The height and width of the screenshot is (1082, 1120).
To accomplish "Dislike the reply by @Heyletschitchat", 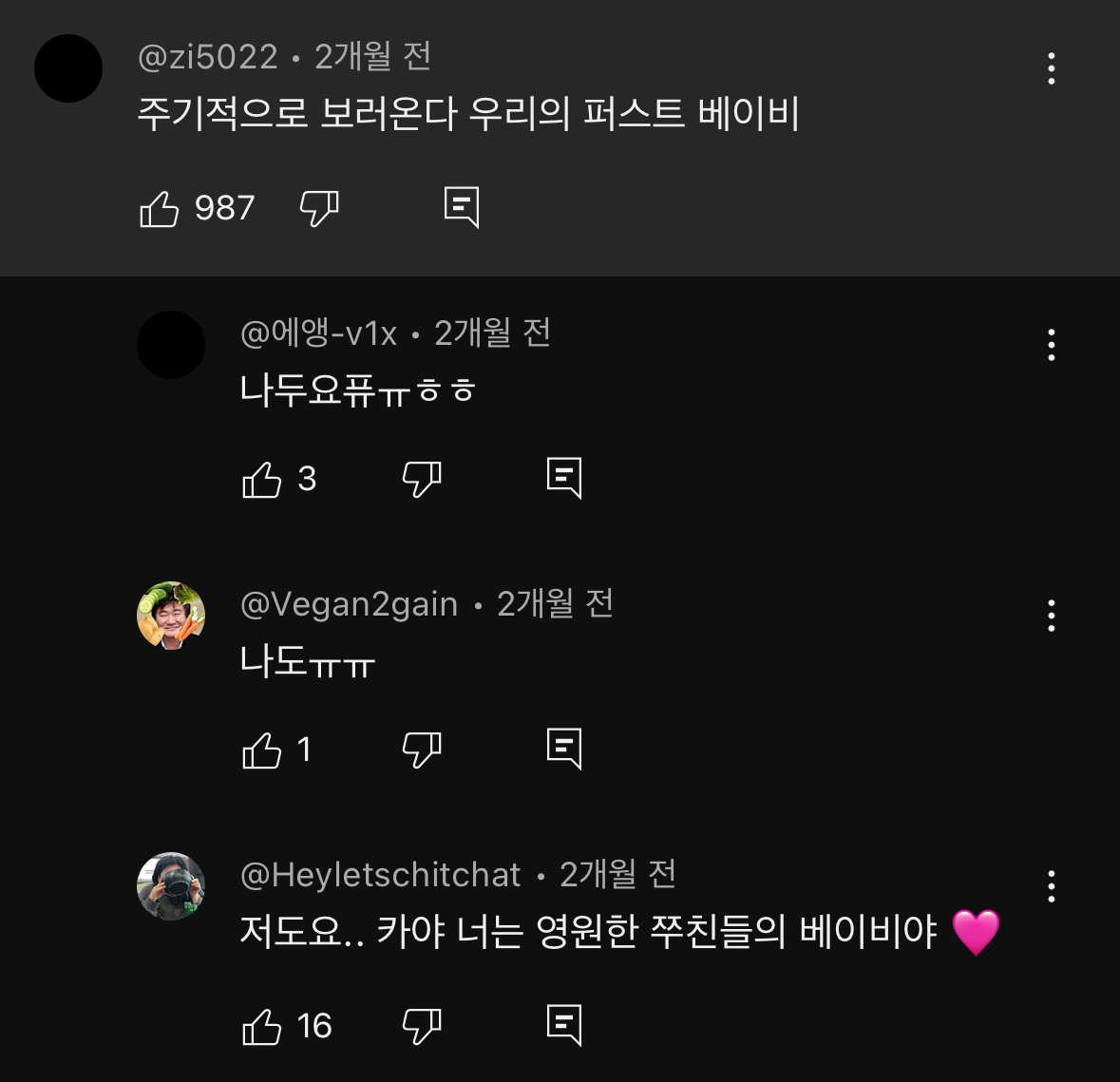I will click(422, 1027).
